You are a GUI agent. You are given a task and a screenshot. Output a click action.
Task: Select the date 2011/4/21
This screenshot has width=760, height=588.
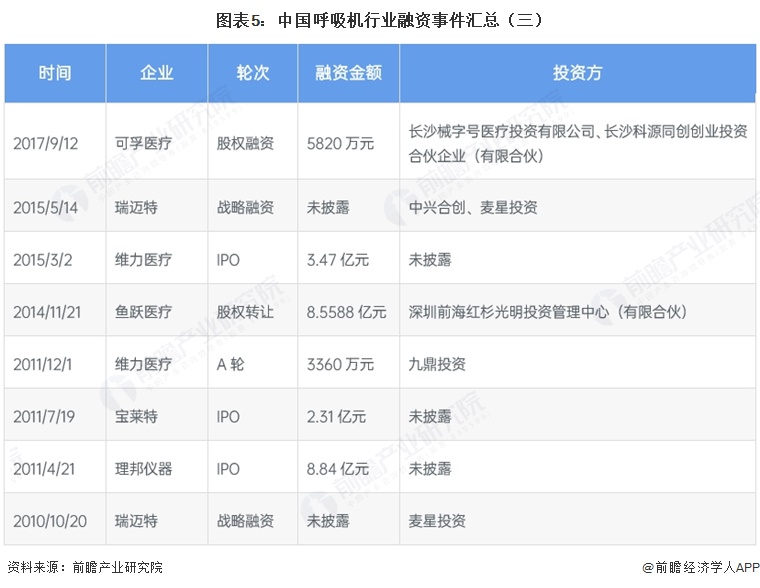pos(44,469)
